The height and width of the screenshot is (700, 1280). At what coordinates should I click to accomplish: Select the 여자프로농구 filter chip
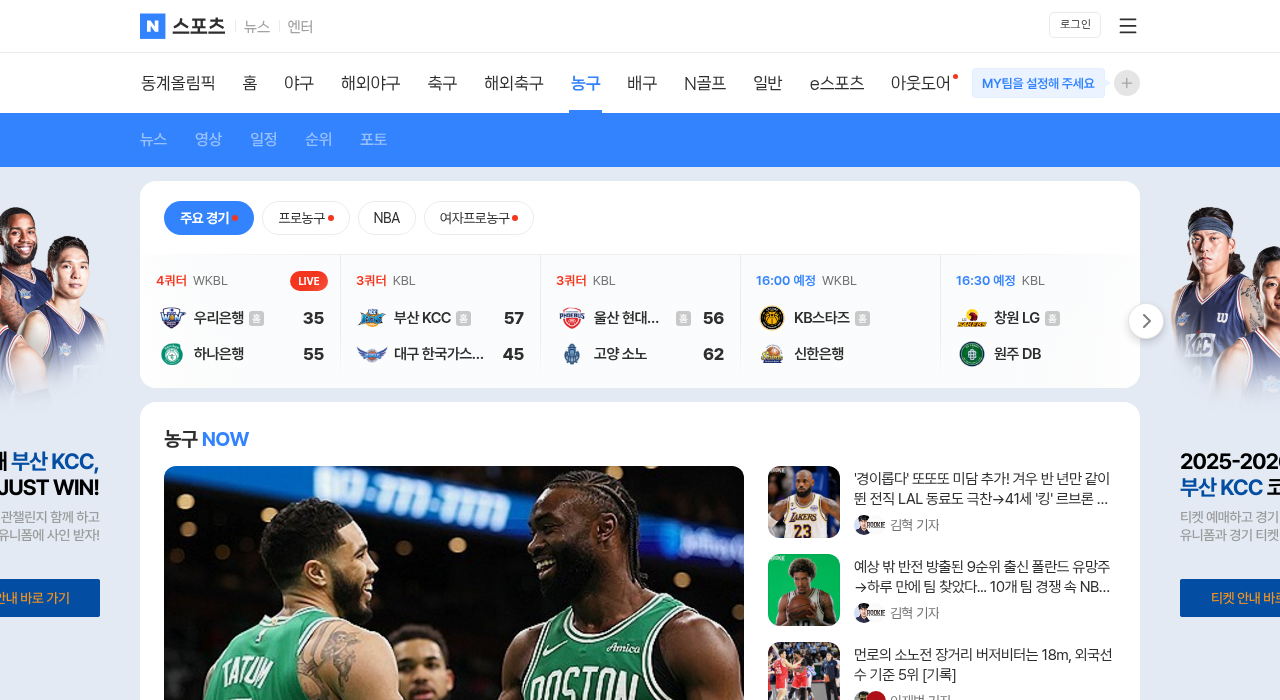click(478, 217)
